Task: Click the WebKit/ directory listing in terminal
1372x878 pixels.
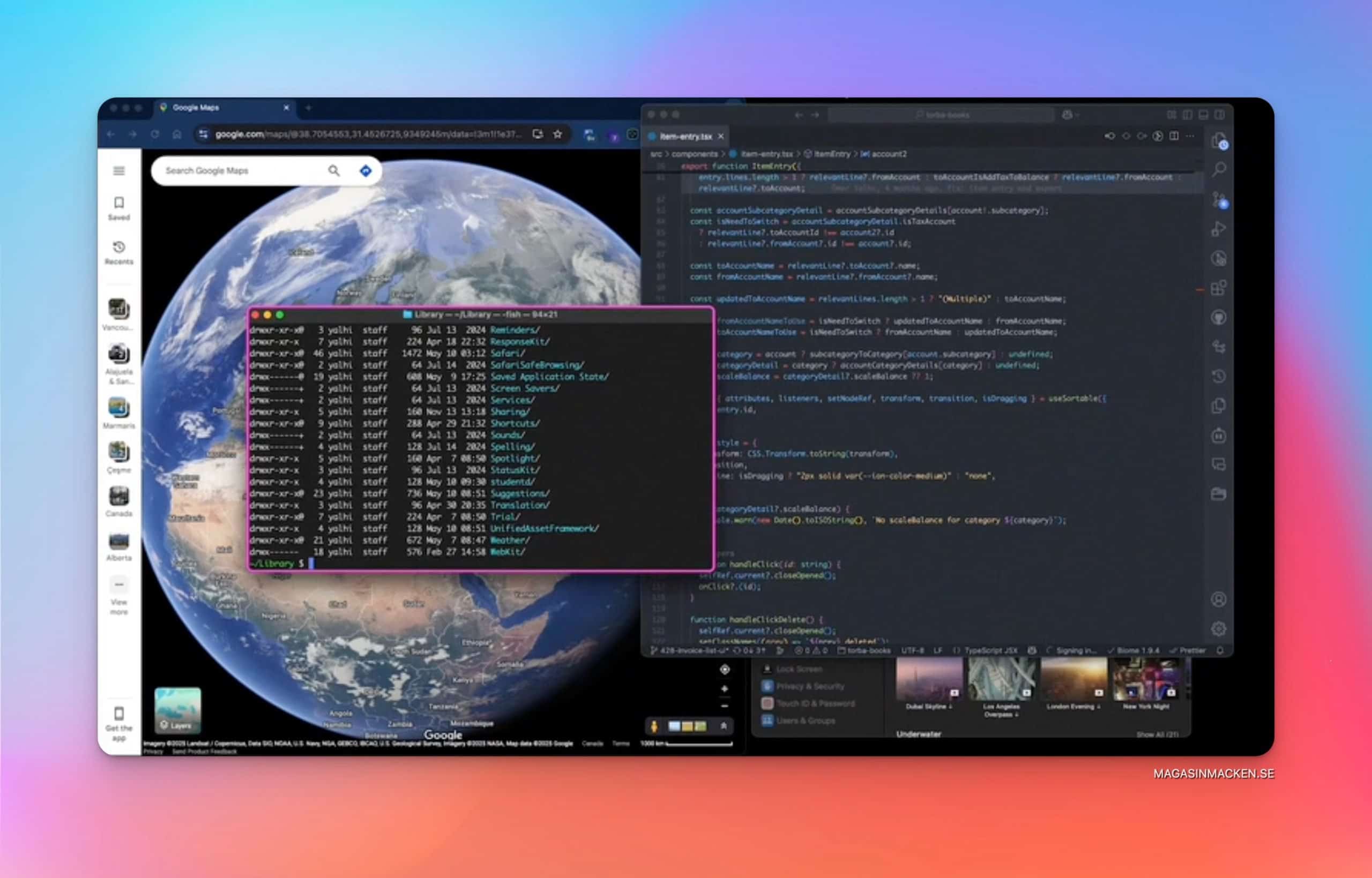Action: click(508, 551)
